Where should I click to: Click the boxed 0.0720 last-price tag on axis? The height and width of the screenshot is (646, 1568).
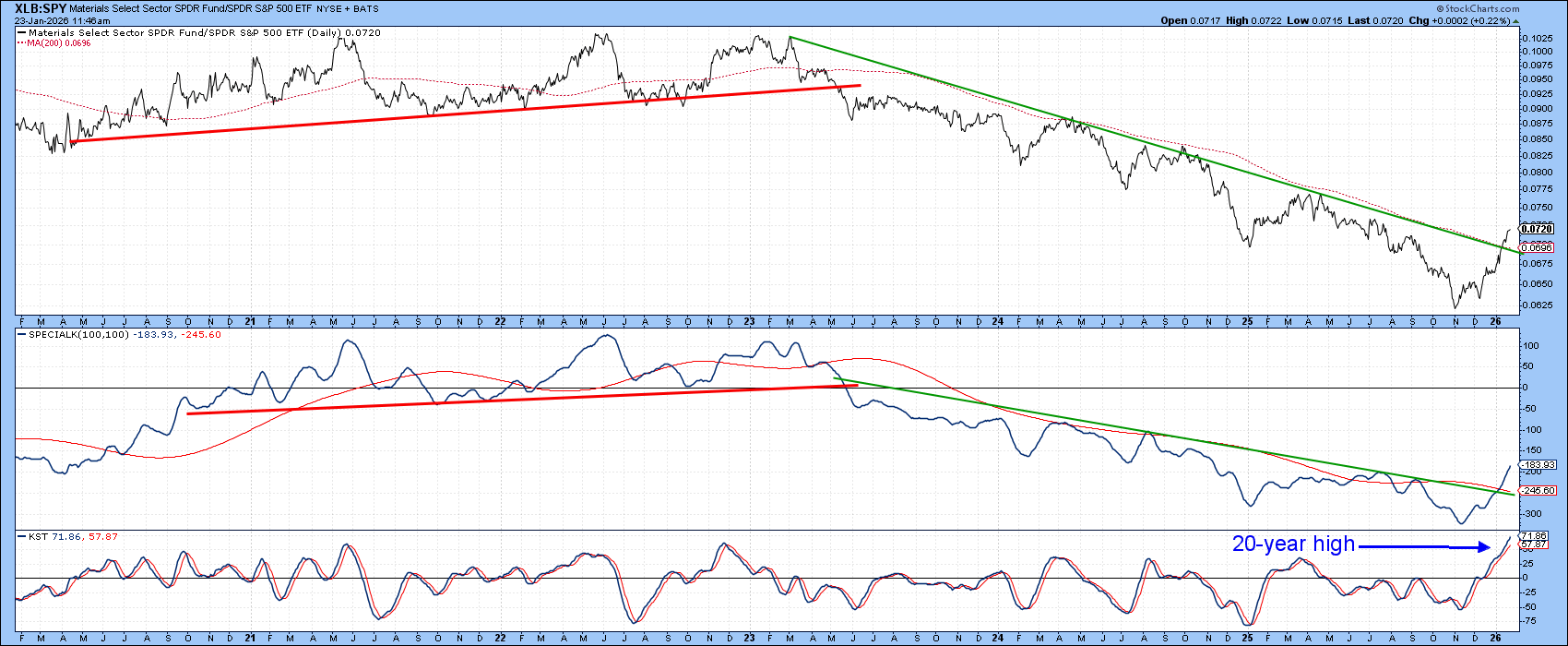1535,228
